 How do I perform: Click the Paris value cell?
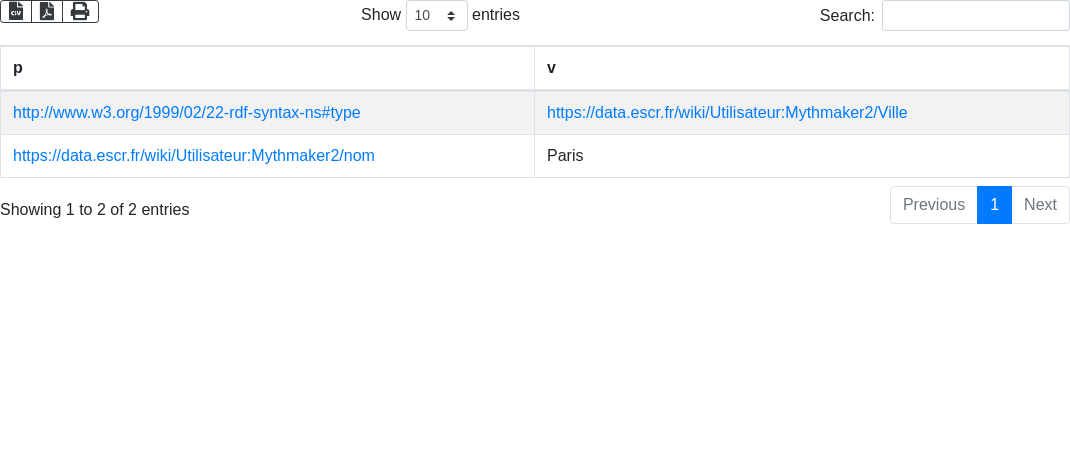[565, 156]
